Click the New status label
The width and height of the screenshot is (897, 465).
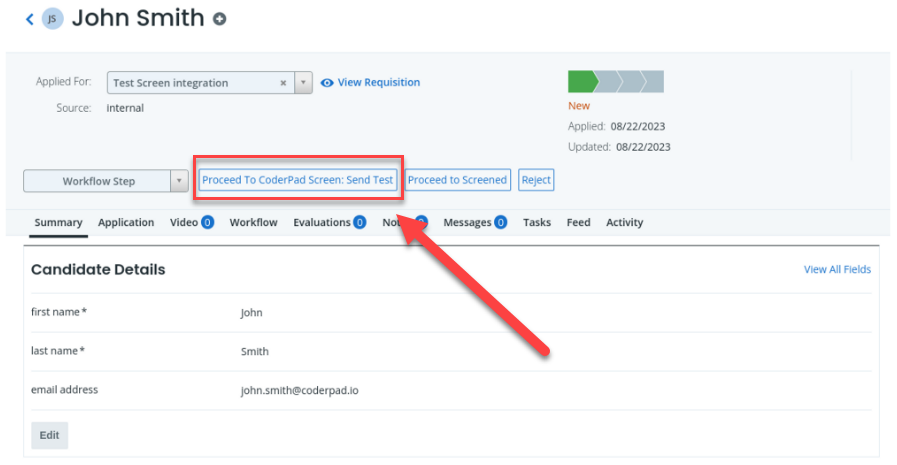pos(578,106)
